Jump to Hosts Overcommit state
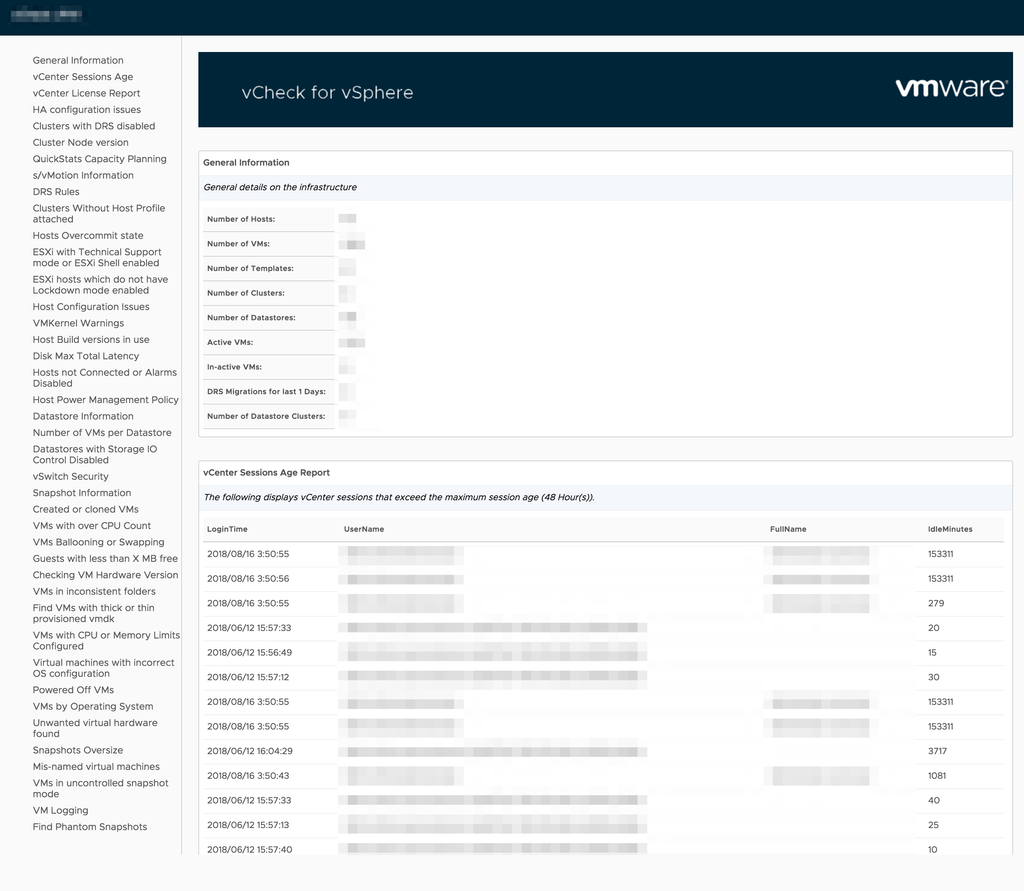The height and width of the screenshot is (891, 1024). [88, 235]
